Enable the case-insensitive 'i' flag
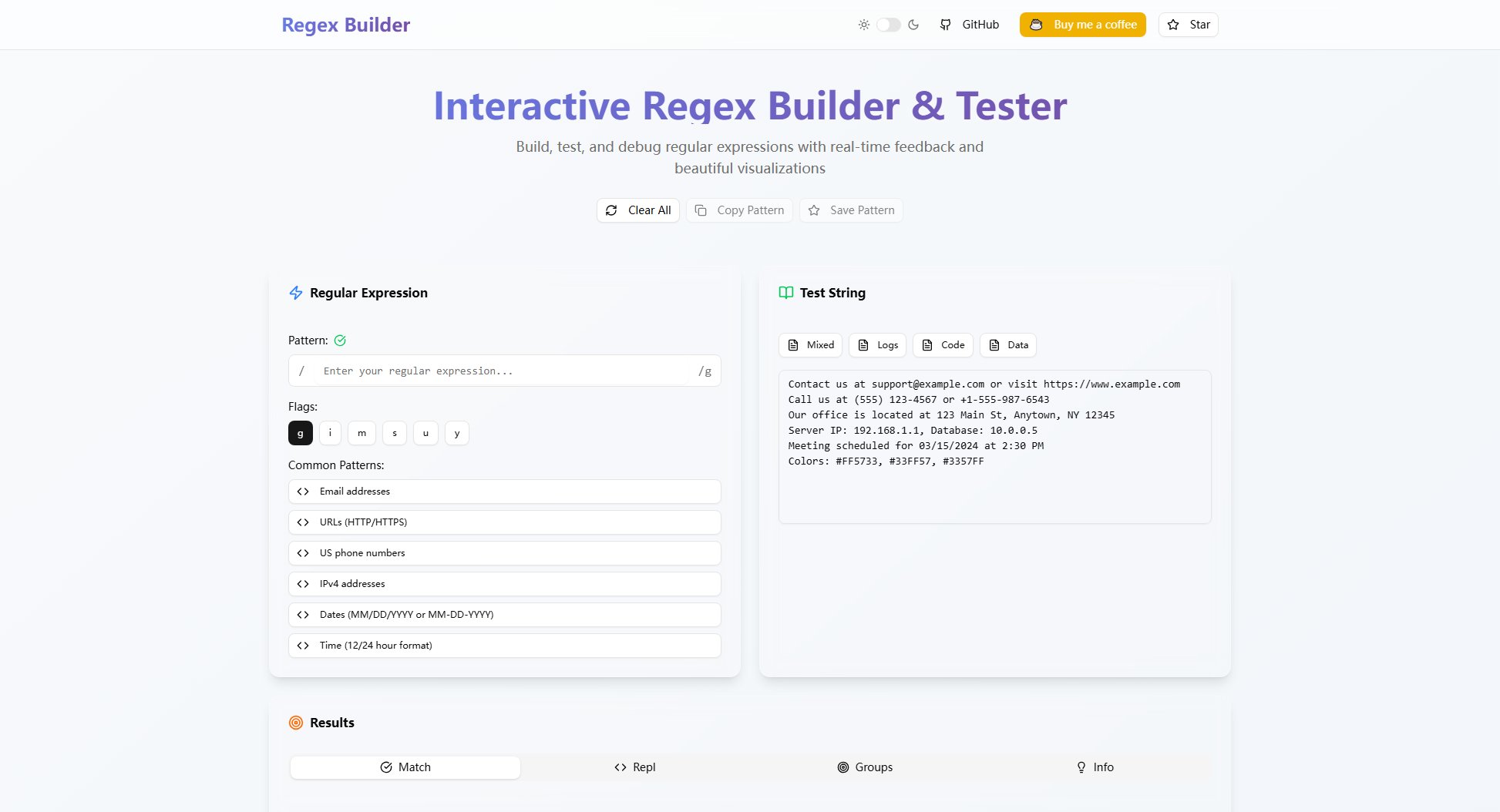The width and height of the screenshot is (1500, 812). (330, 433)
